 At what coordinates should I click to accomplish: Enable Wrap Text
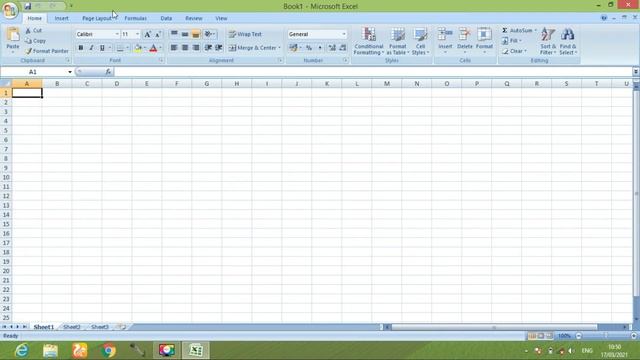(245, 34)
